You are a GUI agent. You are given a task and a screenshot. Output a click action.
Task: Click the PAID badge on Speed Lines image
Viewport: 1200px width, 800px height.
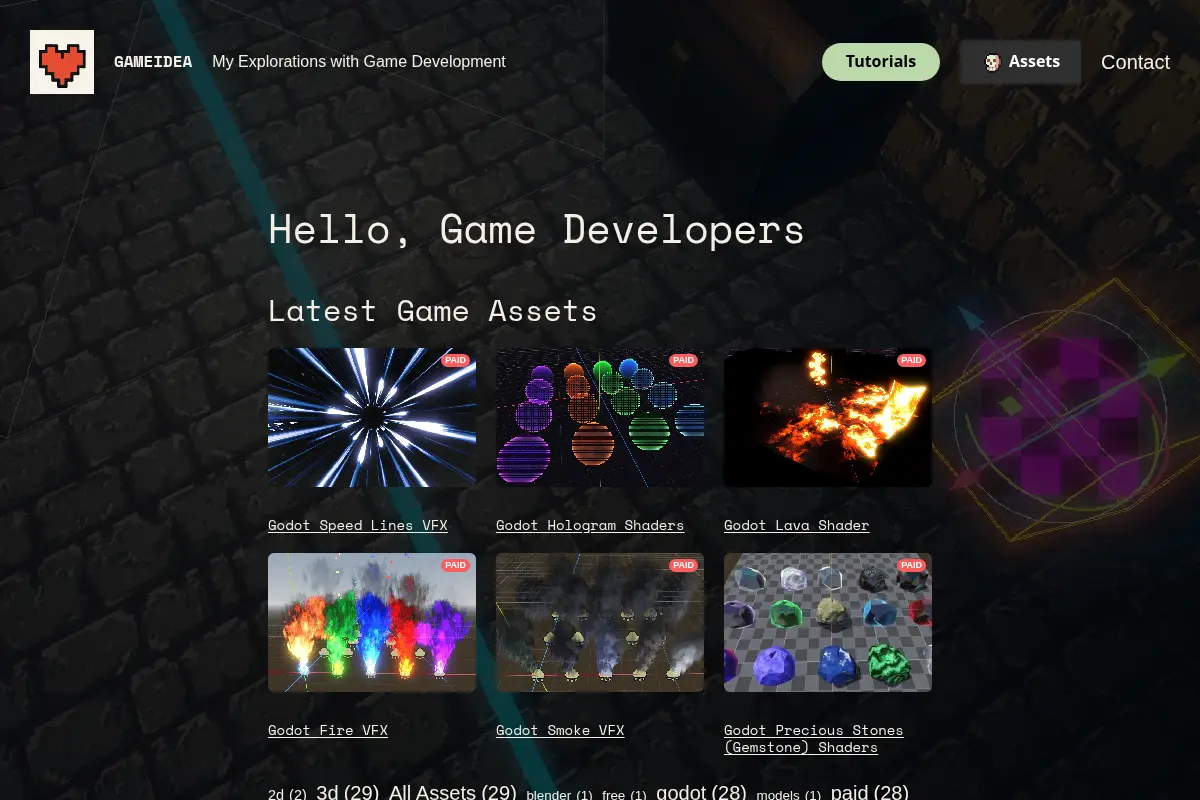pyautogui.click(x=456, y=360)
